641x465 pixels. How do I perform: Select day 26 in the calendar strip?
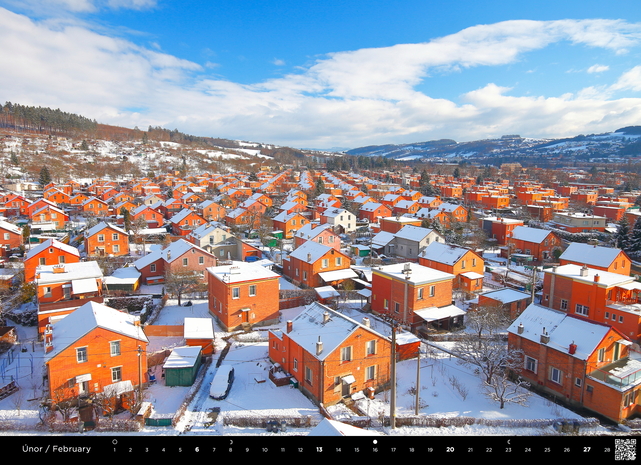point(567,450)
